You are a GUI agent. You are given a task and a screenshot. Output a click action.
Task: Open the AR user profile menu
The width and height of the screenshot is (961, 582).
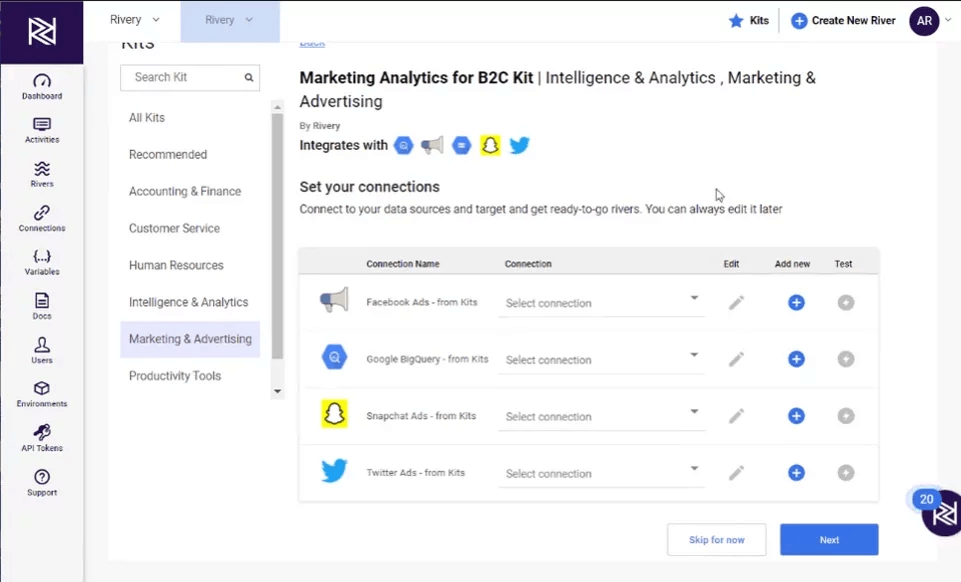[x=924, y=21]
